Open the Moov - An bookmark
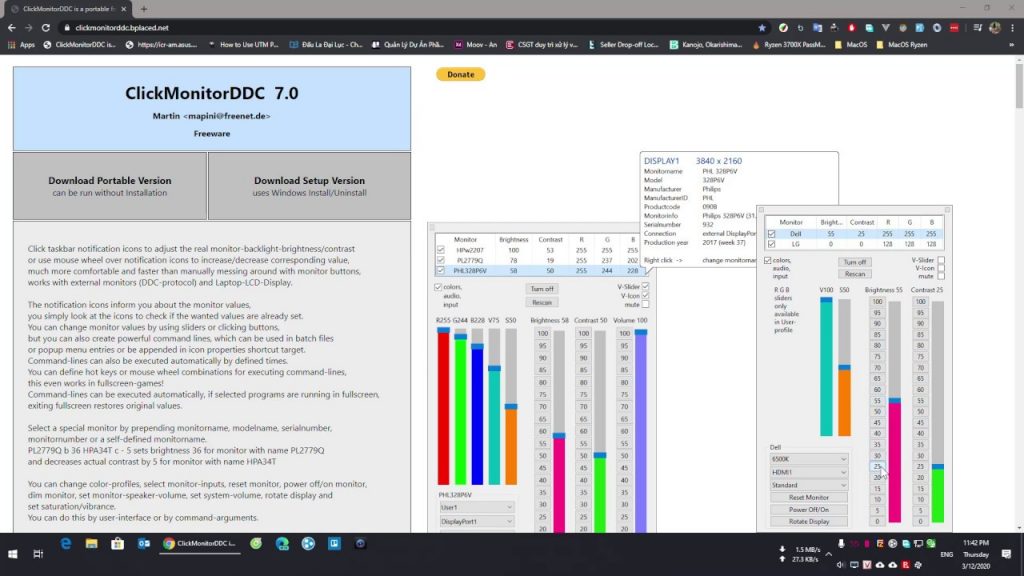 point(475,45)
